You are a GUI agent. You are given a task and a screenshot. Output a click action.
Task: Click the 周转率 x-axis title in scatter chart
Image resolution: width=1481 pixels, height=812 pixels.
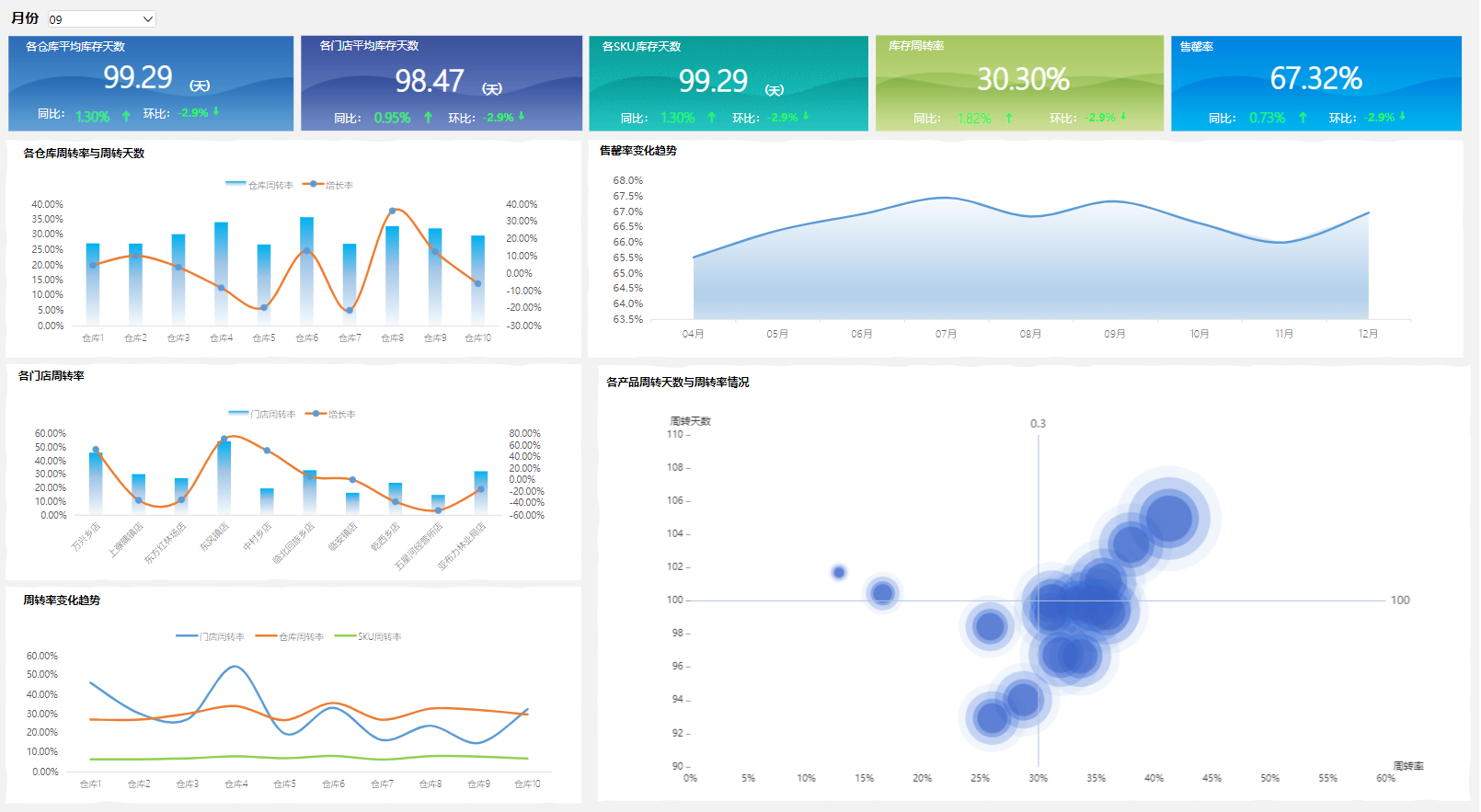(x=1407, y=766)
